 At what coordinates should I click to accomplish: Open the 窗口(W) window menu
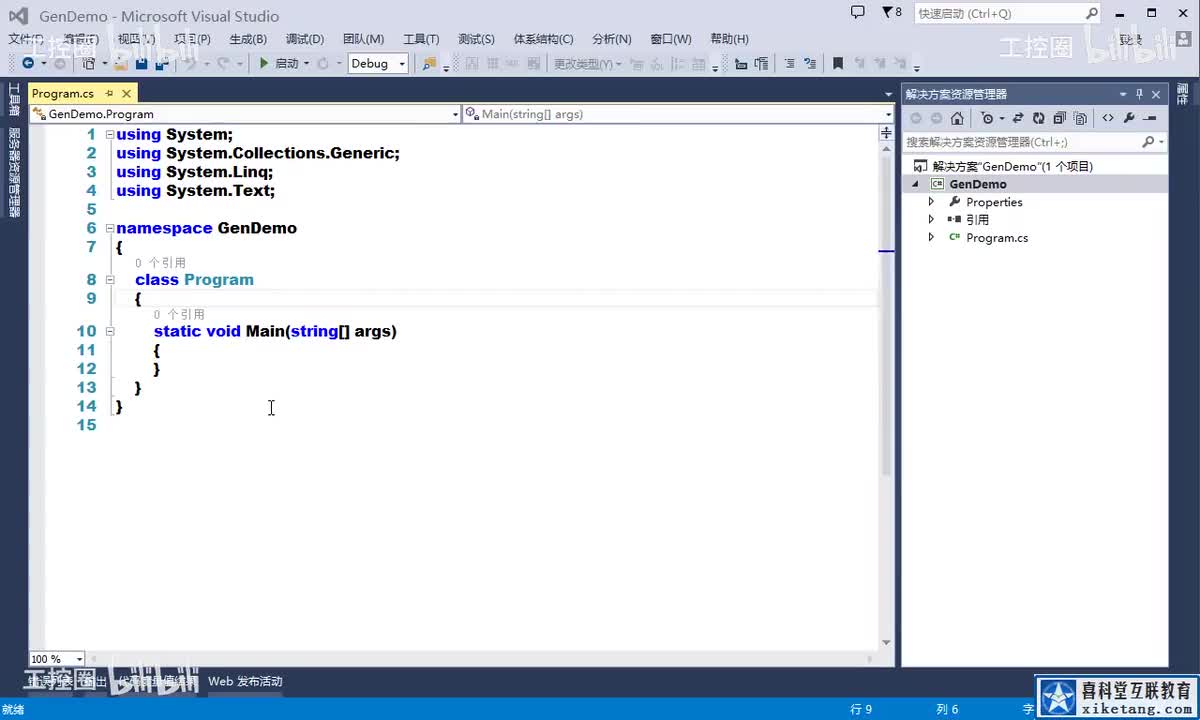coord(671,39)
